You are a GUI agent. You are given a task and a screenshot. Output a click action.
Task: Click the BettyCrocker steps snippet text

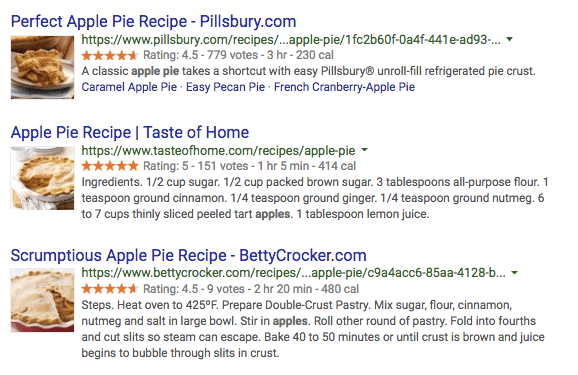[313, 329]
